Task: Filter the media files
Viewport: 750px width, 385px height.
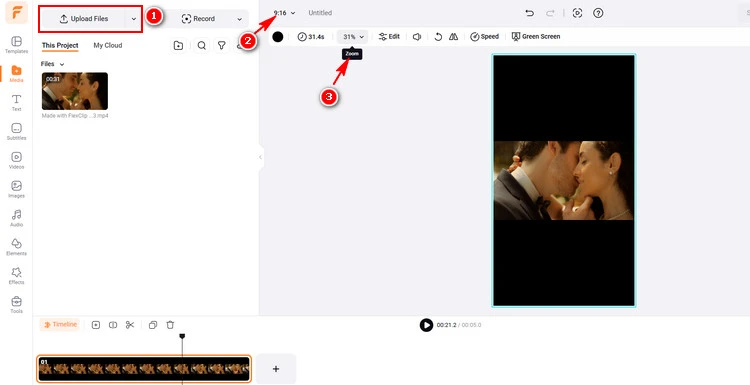Action: 221,45
